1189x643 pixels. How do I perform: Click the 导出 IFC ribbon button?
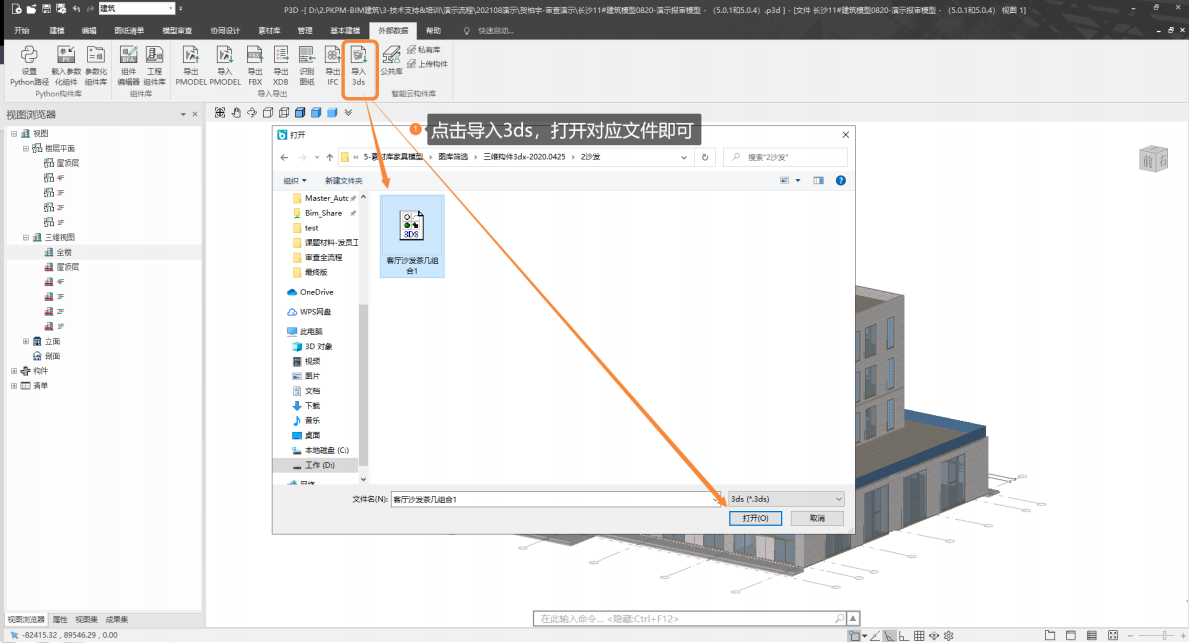click(332, 65)
